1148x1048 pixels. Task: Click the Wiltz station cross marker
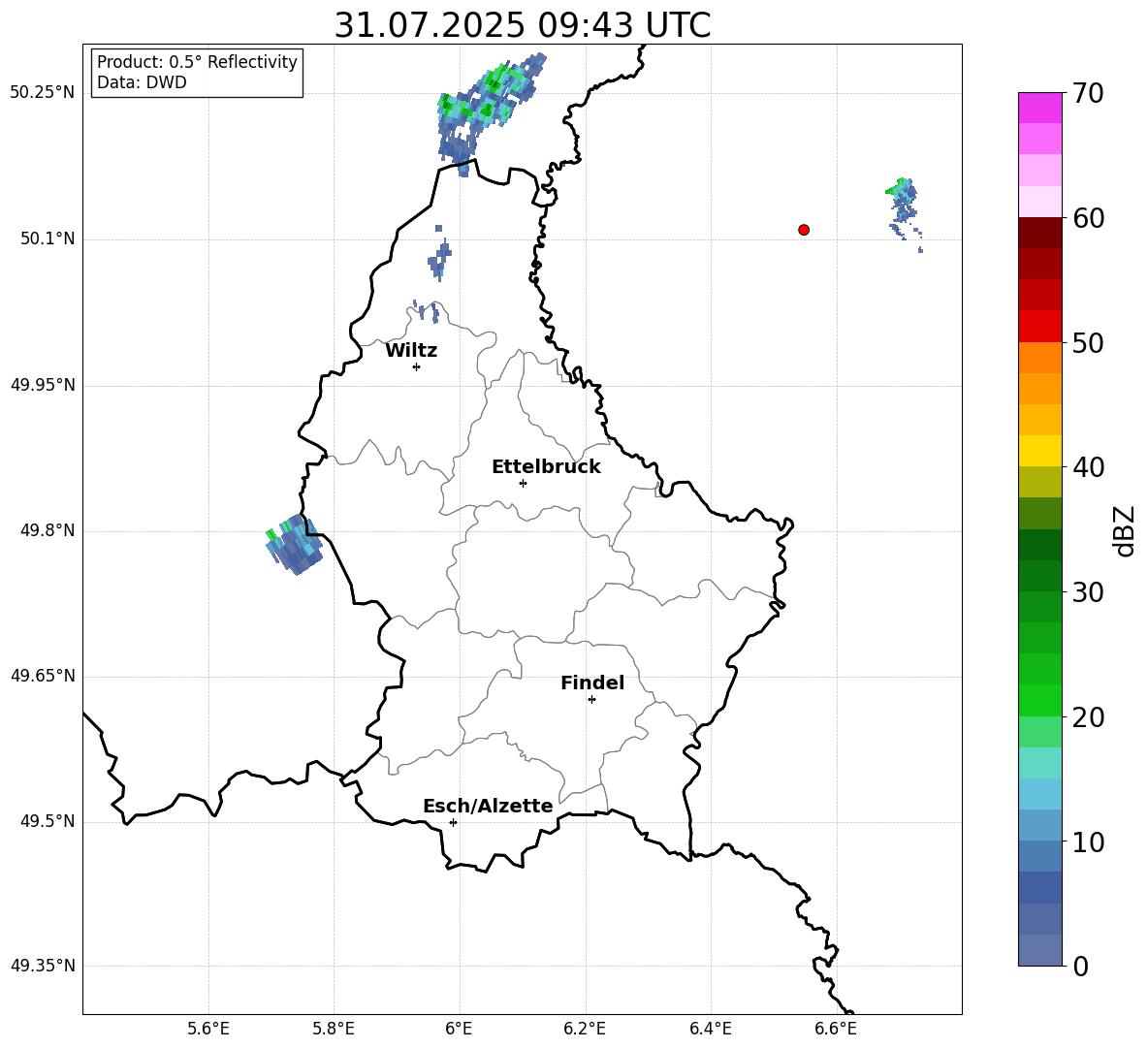(x=416, y=366)
